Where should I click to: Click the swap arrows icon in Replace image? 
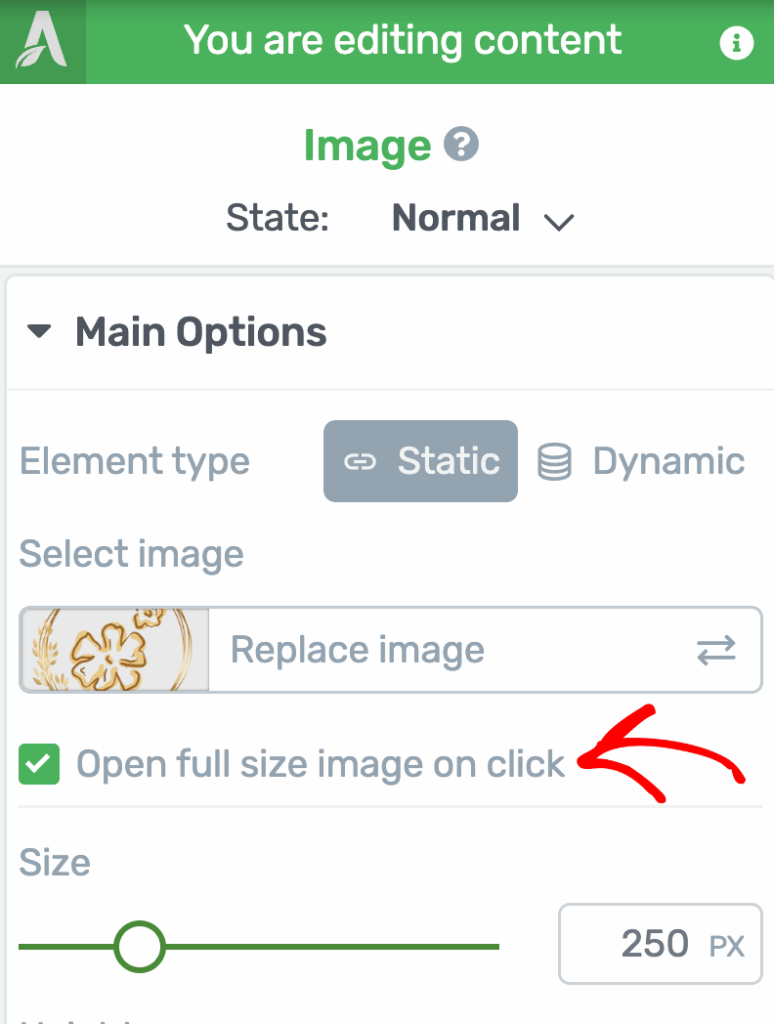click(716, 650)
